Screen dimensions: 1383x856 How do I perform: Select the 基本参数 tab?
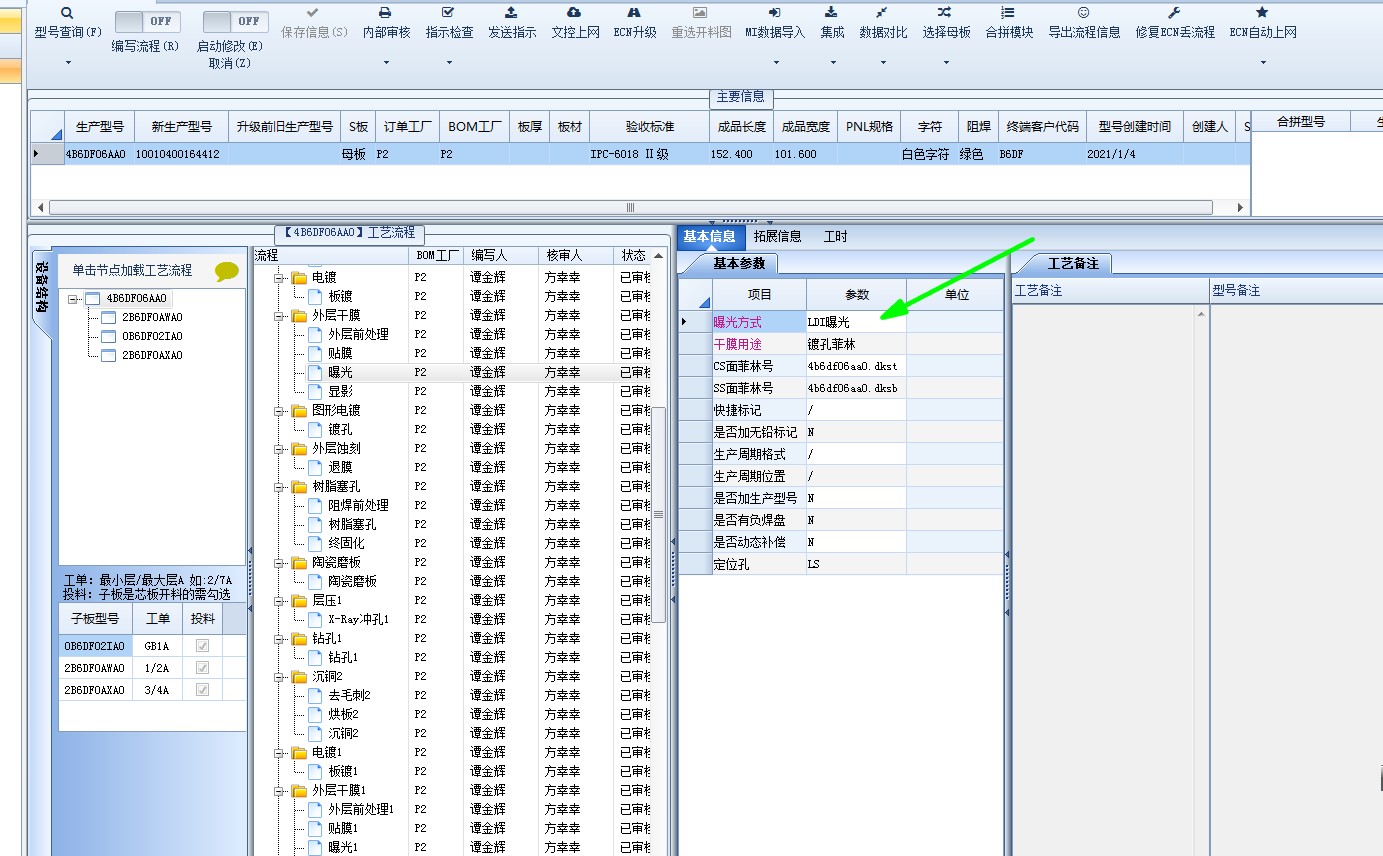pyautogui.click(x=739, y=263)
